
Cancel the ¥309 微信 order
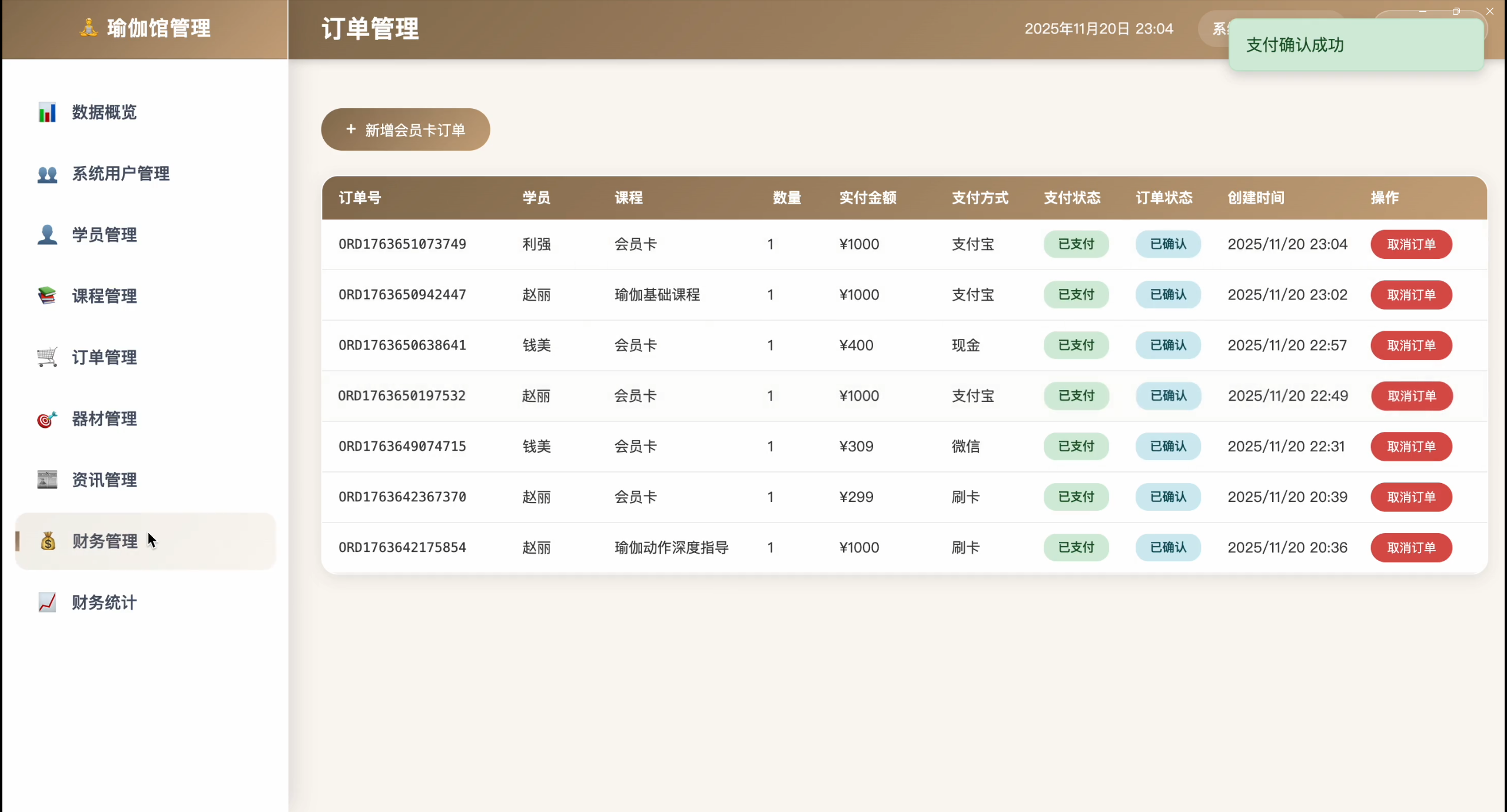coord(1411,447)
